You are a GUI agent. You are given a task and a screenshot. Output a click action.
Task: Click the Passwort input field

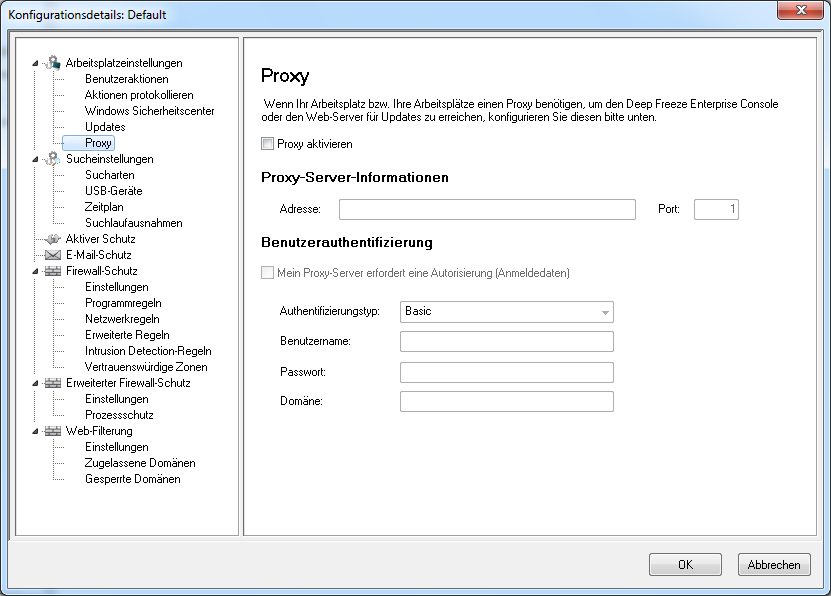point(507,372)
